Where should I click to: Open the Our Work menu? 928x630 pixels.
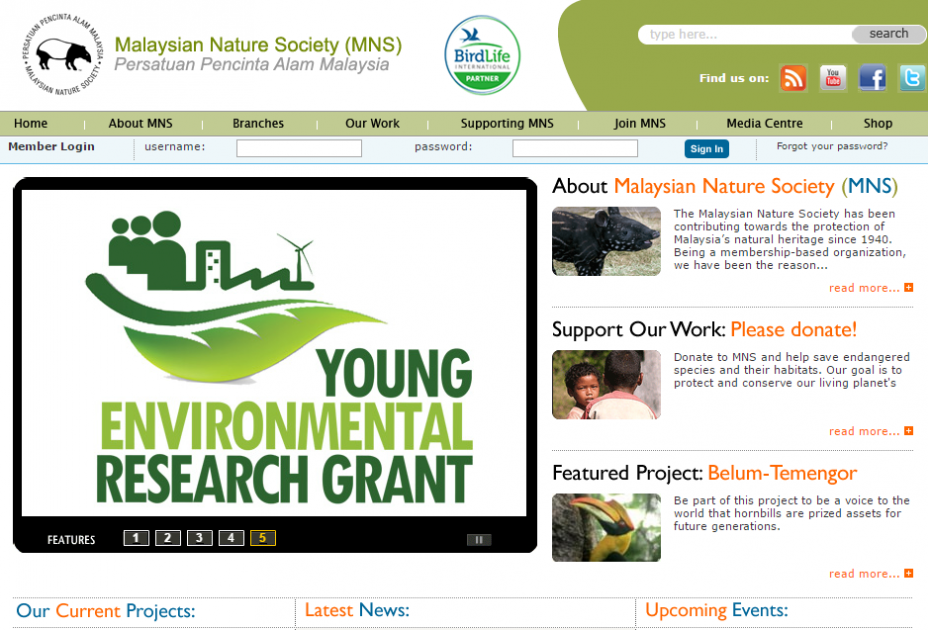click(372, 123)
